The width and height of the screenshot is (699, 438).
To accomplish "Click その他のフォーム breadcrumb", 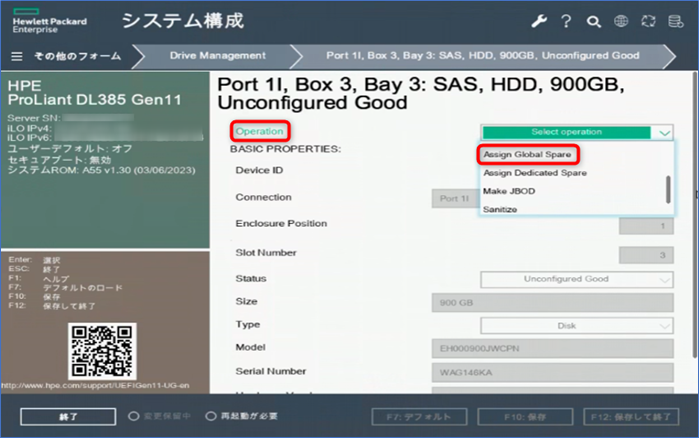I will pyautogui.click(x=78, y=56).
